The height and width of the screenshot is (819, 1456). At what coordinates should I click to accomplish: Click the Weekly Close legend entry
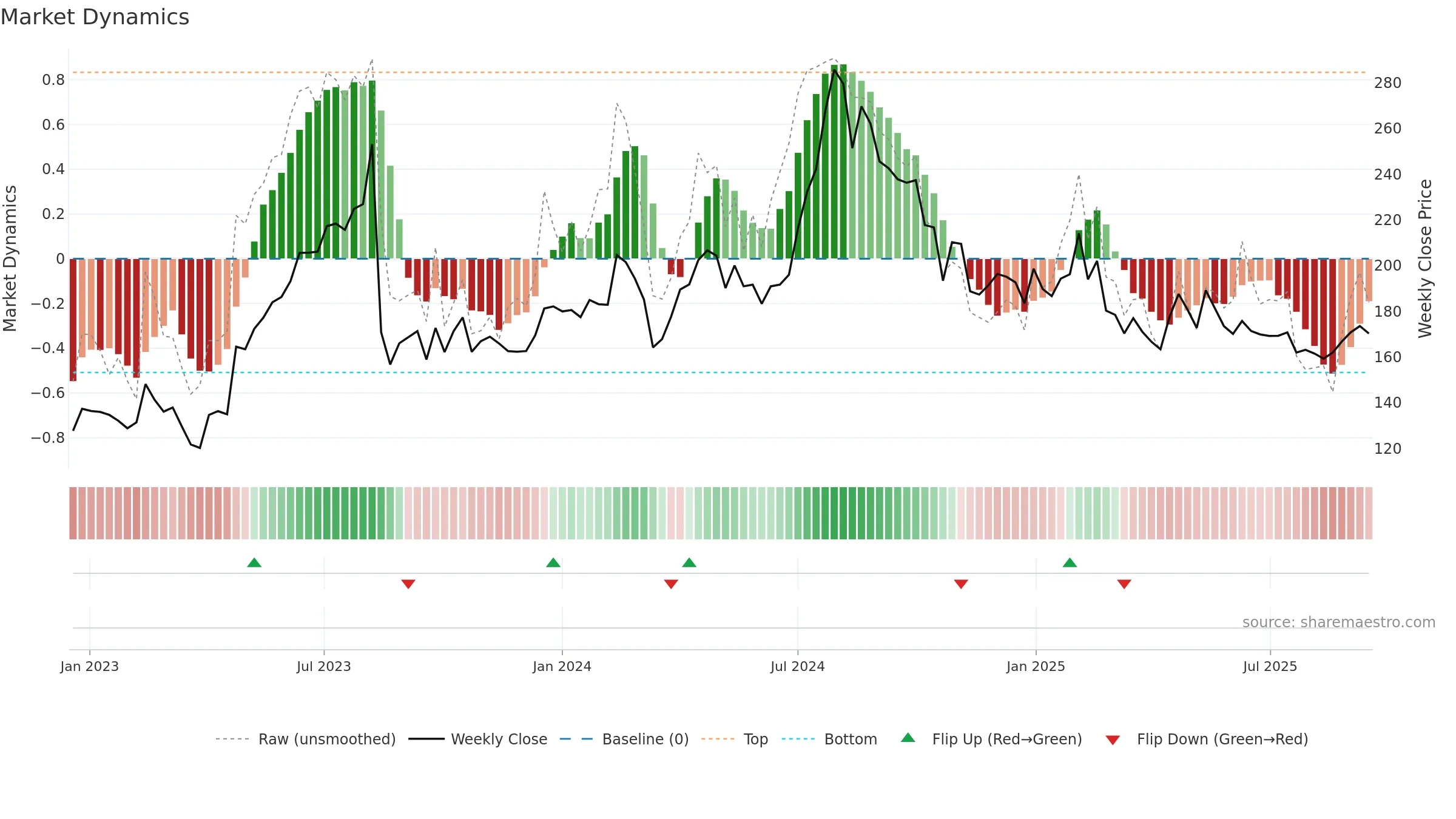point(477,739)
